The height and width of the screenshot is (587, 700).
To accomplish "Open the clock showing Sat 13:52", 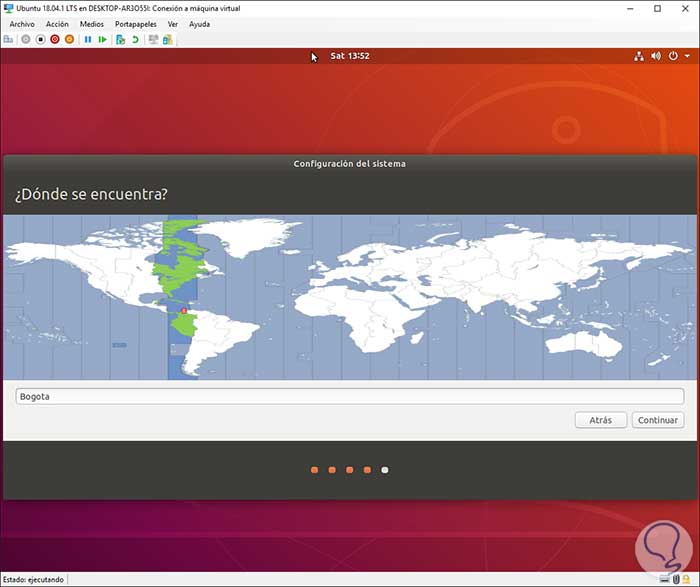I will pos(350,56).
